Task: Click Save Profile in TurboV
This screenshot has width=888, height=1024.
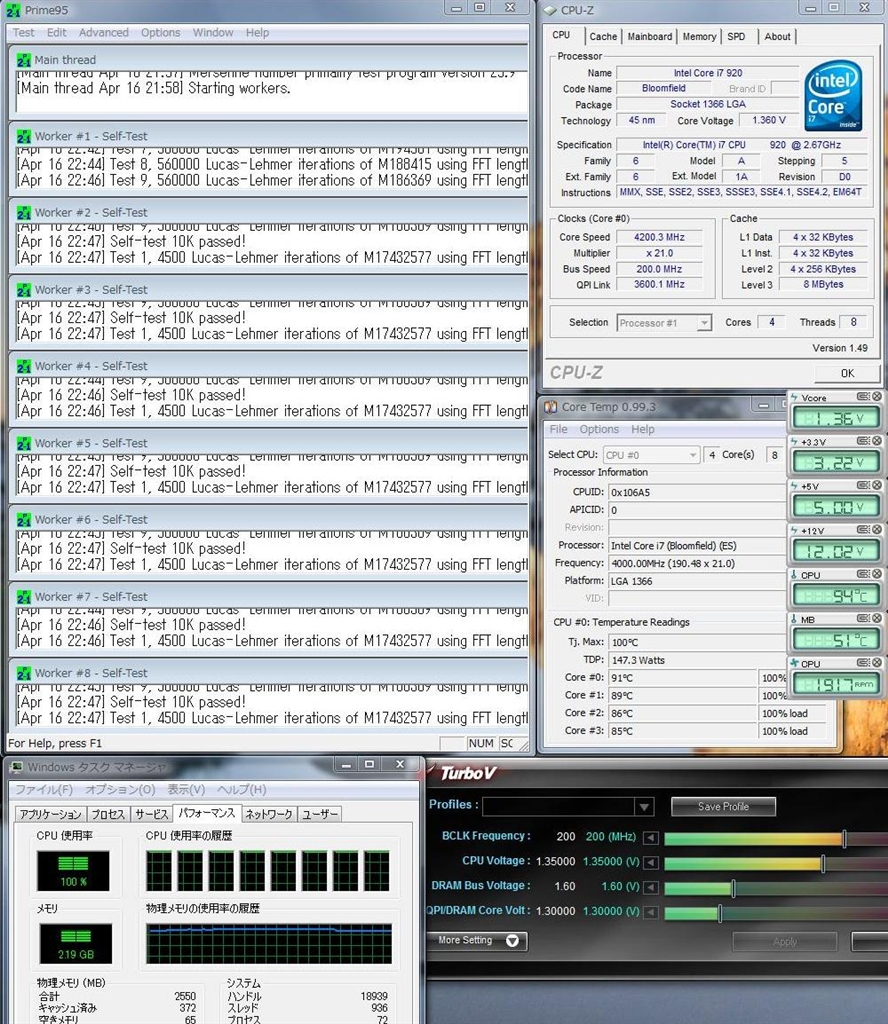Action: tap(723, 807)
